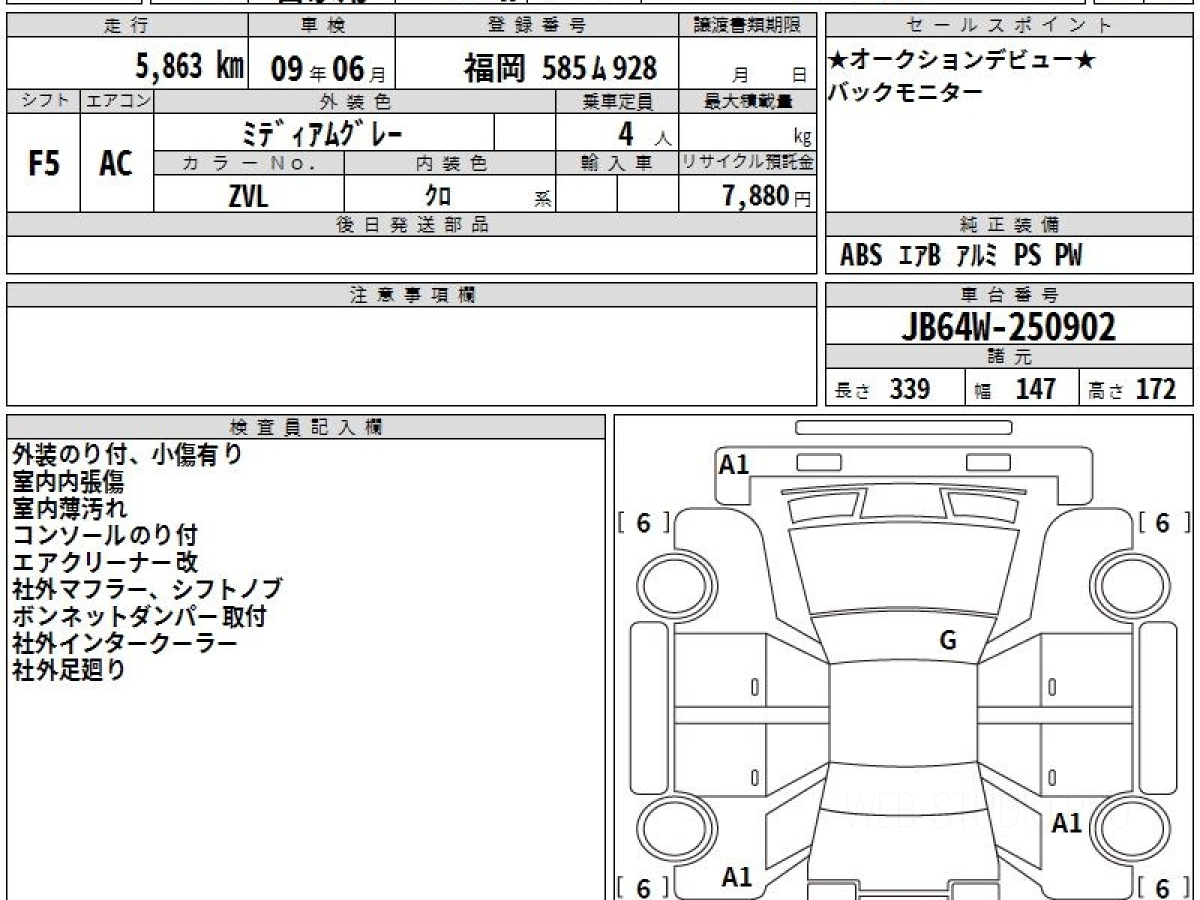Click the G mark on the windshield
1200x900 pixels.
[948, 641]
